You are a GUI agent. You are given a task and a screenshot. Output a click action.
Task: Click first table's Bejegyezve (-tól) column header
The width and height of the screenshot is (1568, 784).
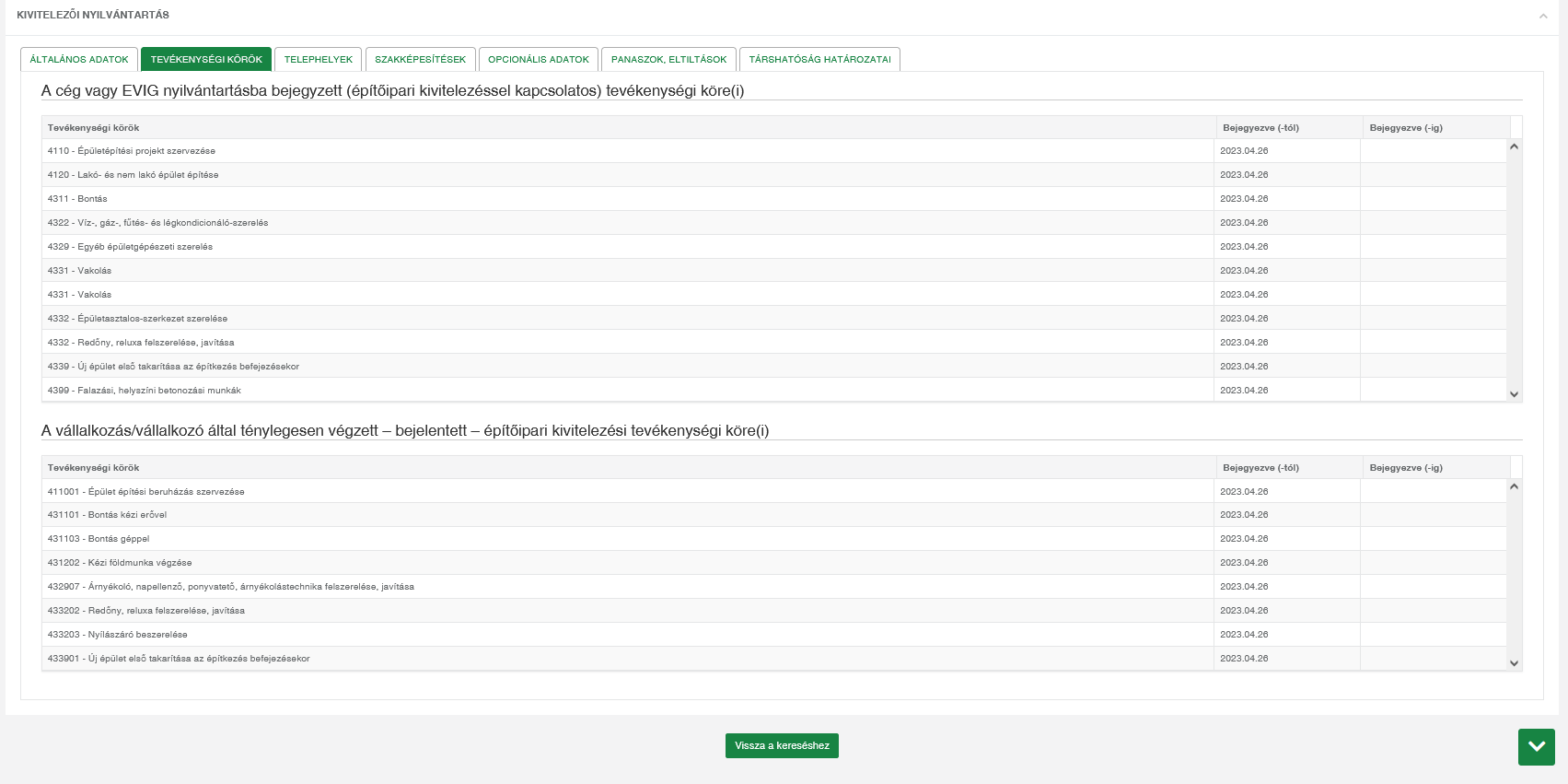click(1260, 128)
